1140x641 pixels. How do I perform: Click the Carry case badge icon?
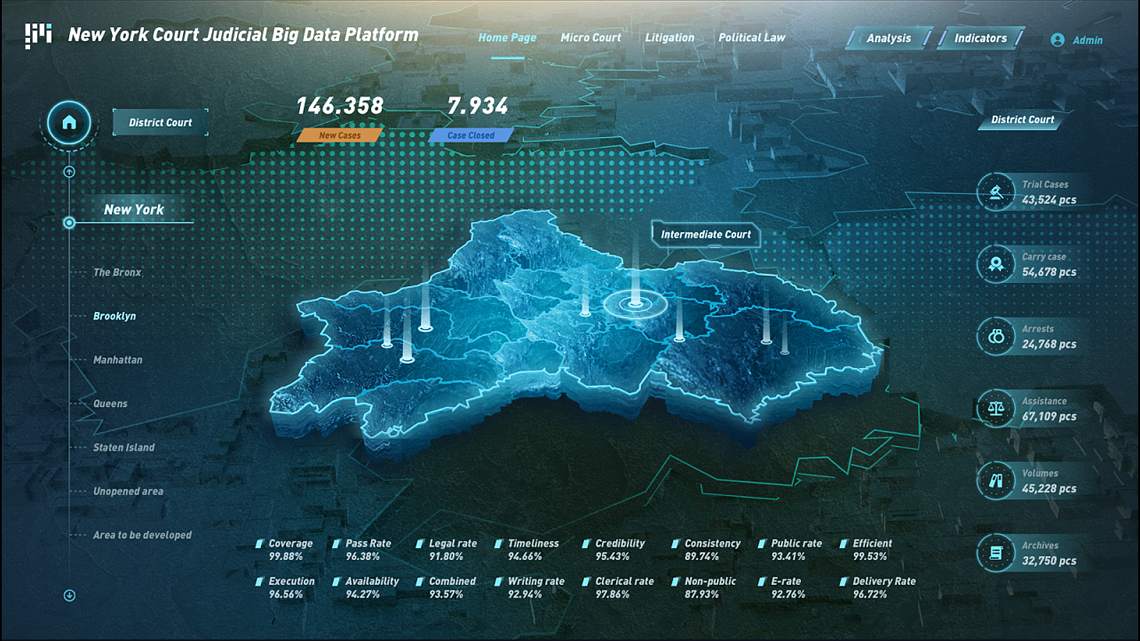click(995, 264)
